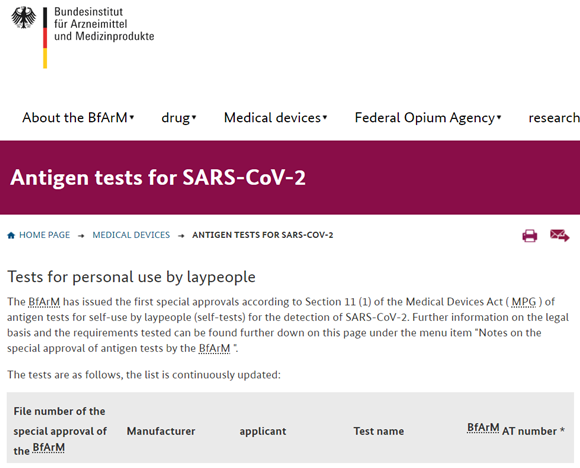Expand the drug menu
This screenshot has width=580, height=468.
[x=179, y=118]
